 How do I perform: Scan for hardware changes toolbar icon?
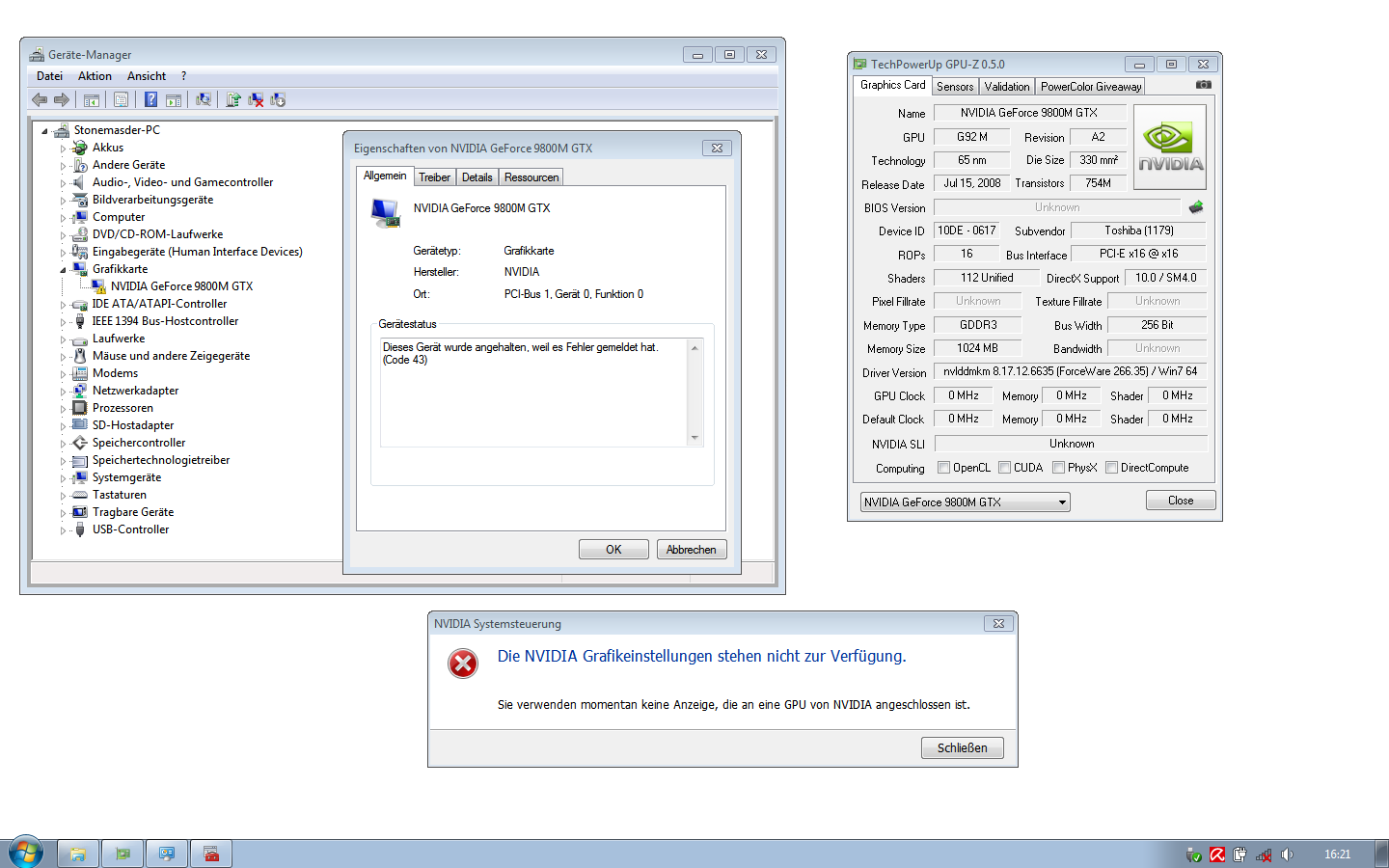point(203,99)
